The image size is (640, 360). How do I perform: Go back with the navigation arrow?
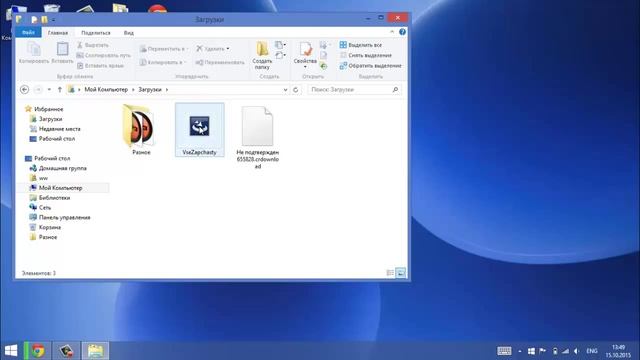coord(24,89)
